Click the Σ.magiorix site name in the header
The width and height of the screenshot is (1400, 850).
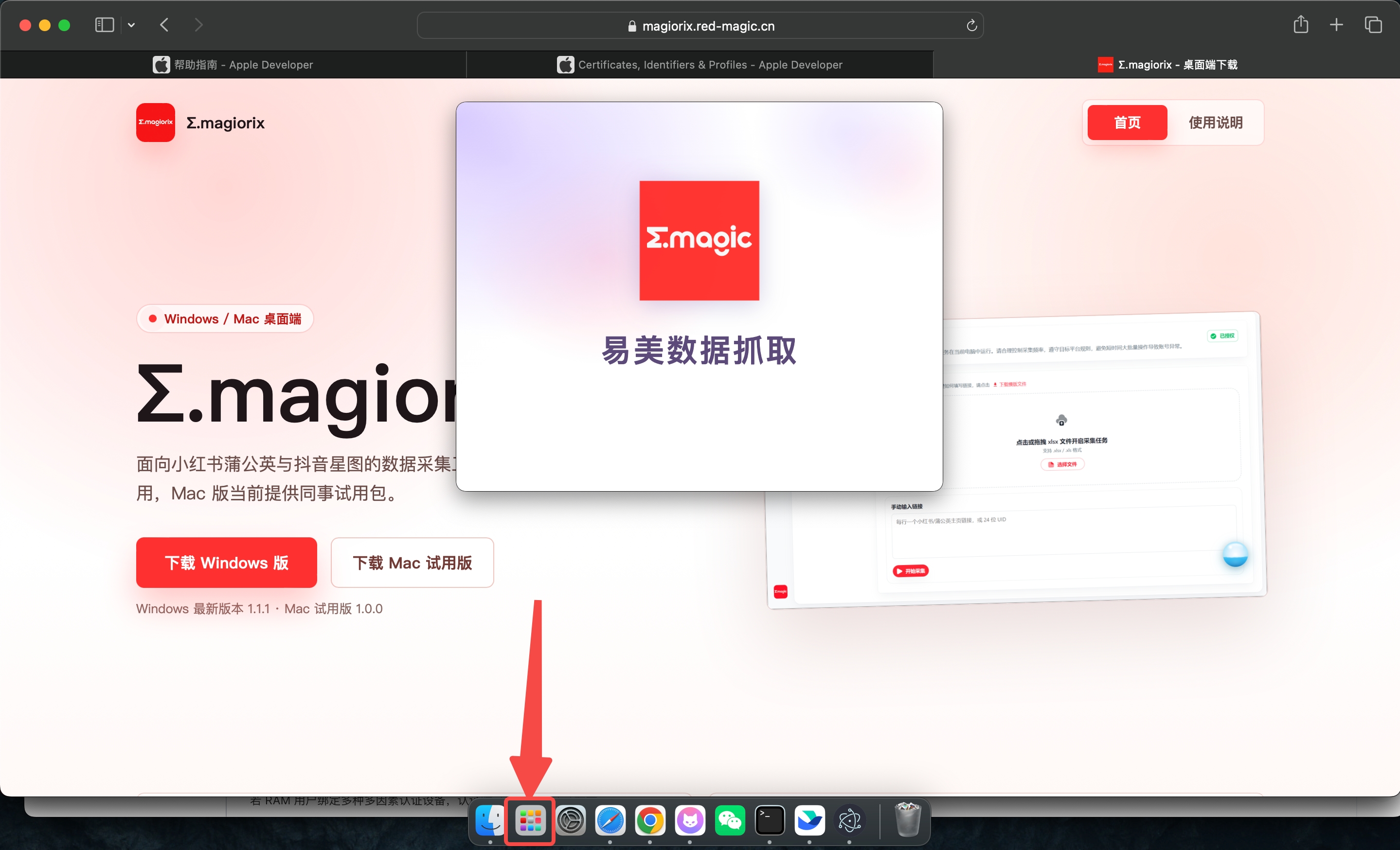click(x=226, y=123)
